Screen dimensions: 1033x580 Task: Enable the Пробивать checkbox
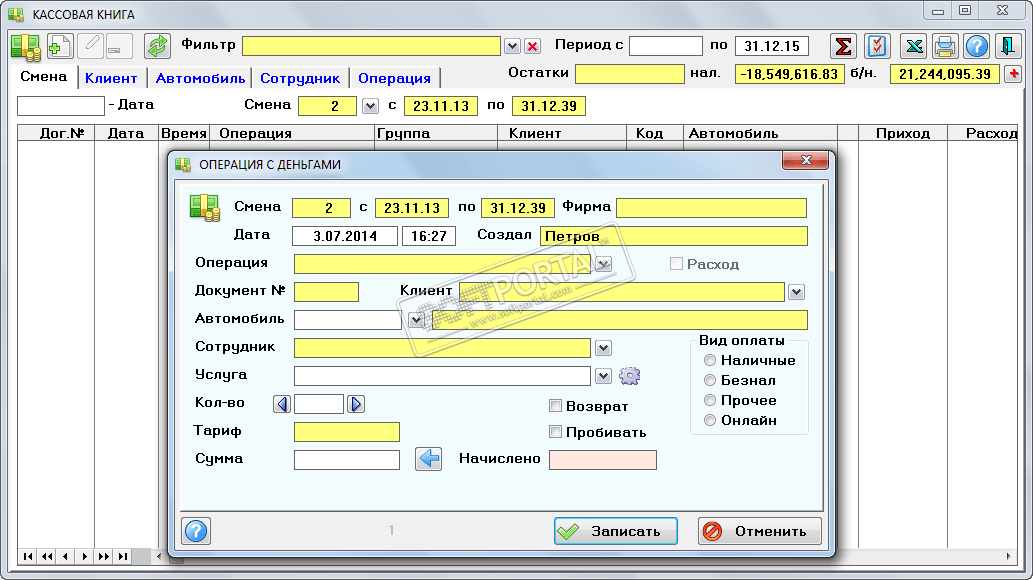click(555, 432)
